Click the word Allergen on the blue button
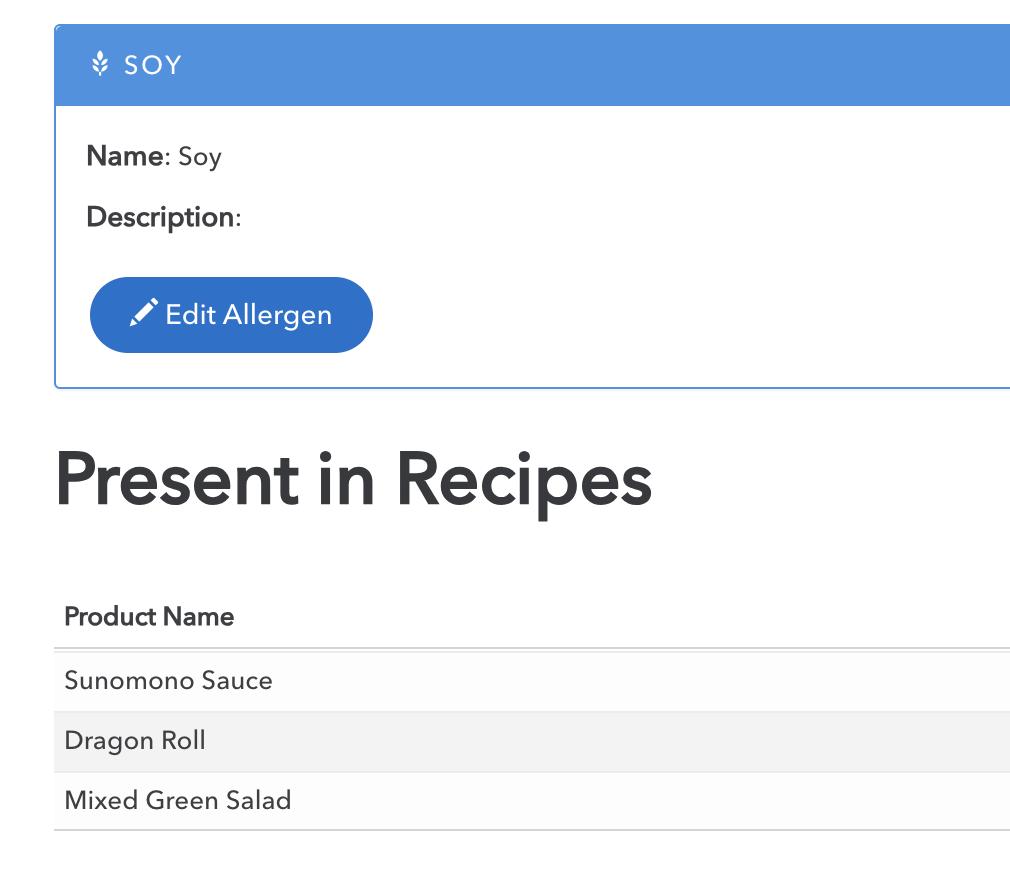This screenshot has width=1010, height=874. [x=277, y=315]
